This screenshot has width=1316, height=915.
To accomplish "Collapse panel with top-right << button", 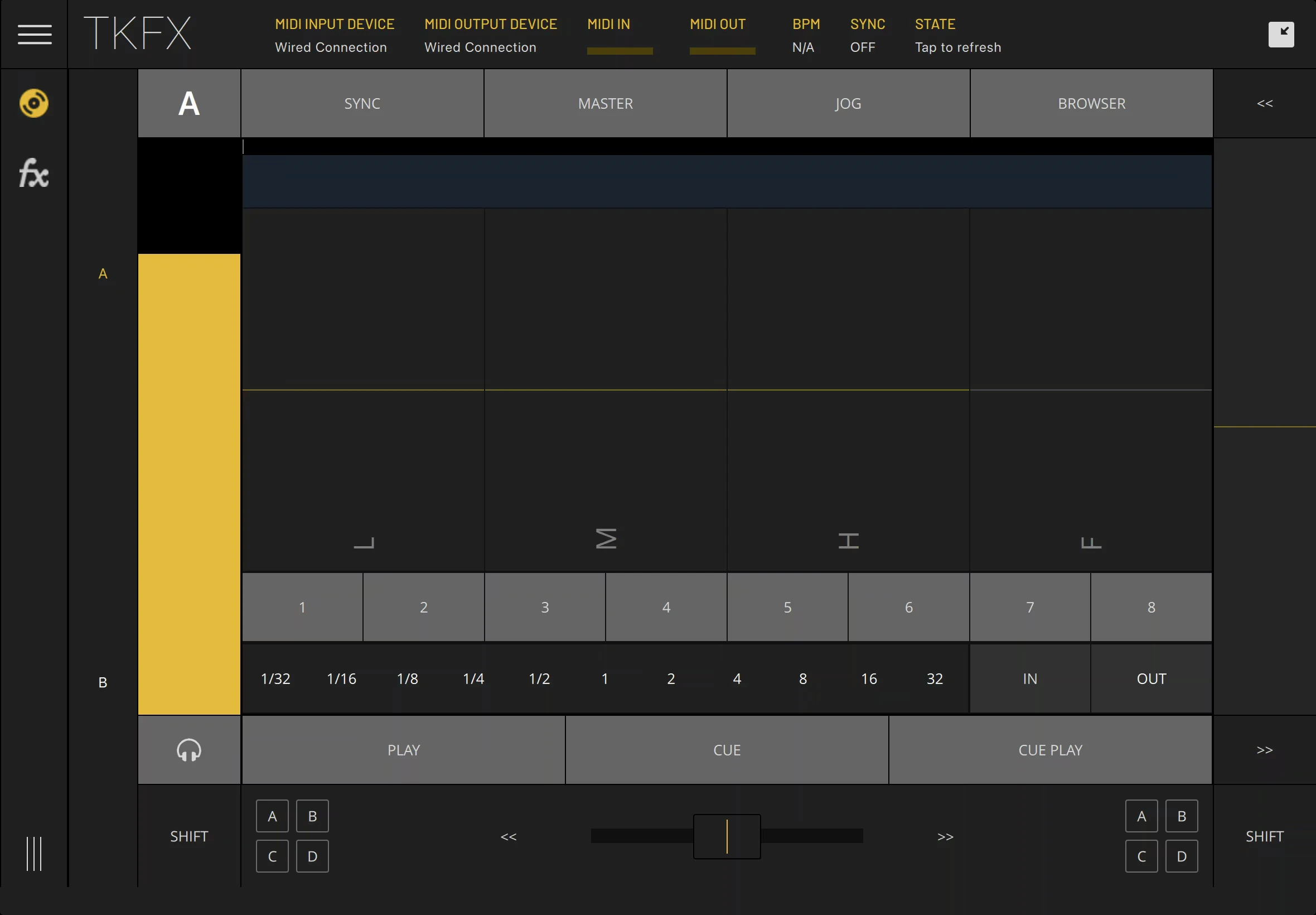I will 1265,103.
